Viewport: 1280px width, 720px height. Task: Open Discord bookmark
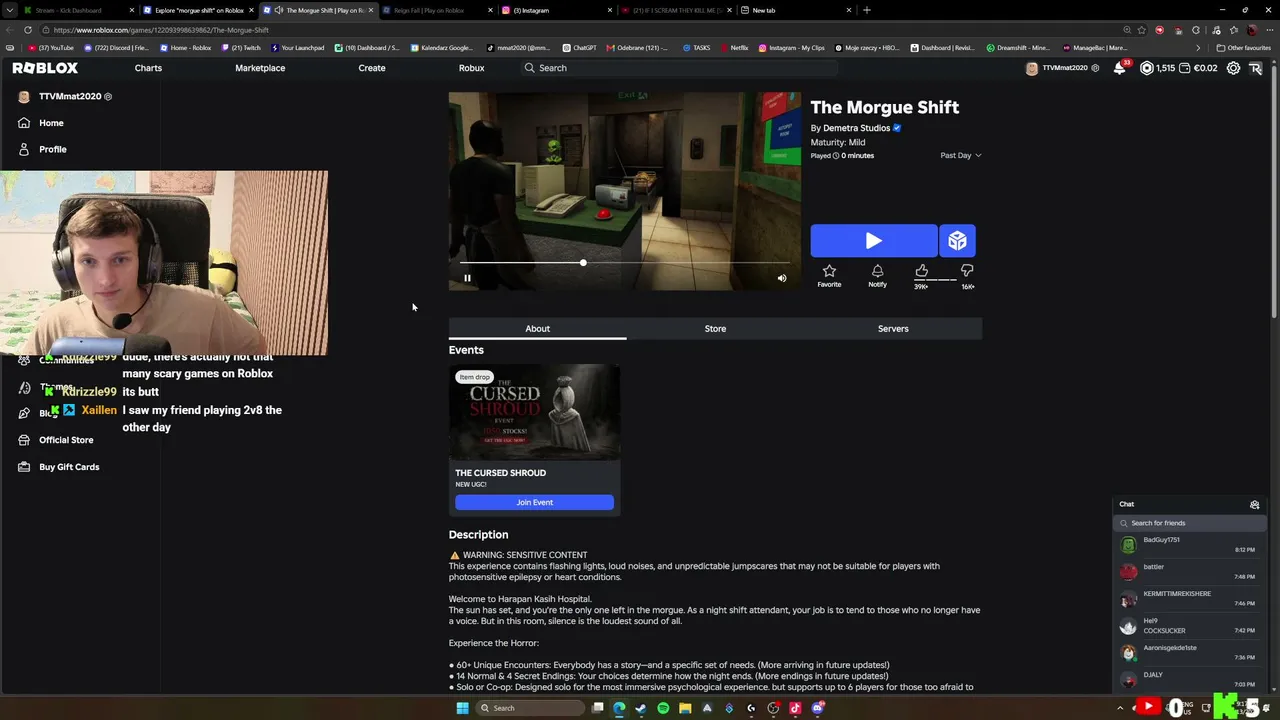[116, 48]
